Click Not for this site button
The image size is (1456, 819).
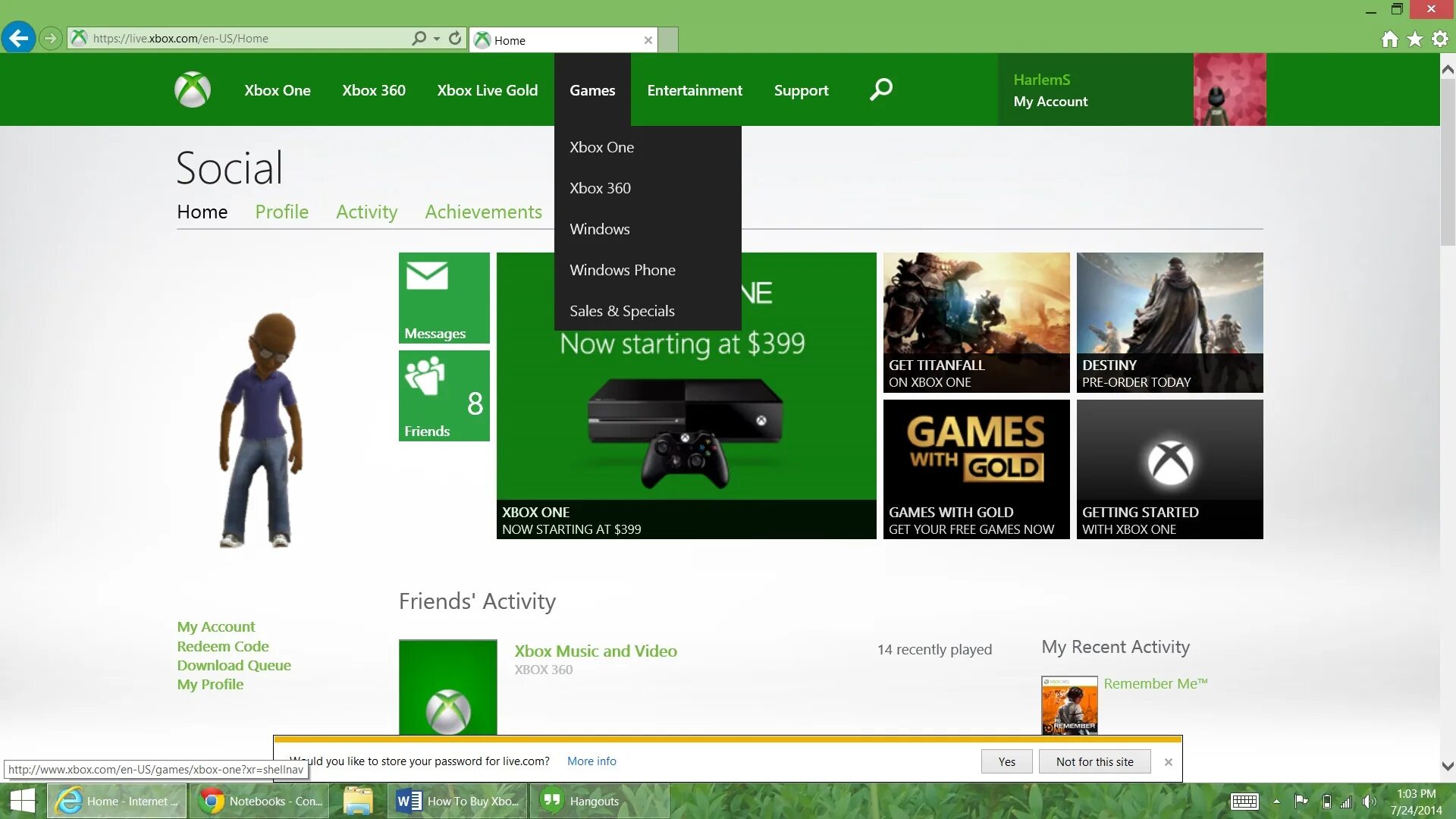click(1094, 761)
